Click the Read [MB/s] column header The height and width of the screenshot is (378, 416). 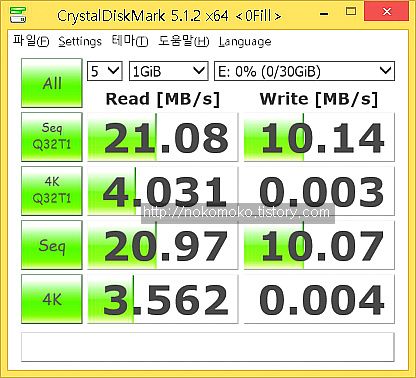pyautogui.click(x=163, y=99)
